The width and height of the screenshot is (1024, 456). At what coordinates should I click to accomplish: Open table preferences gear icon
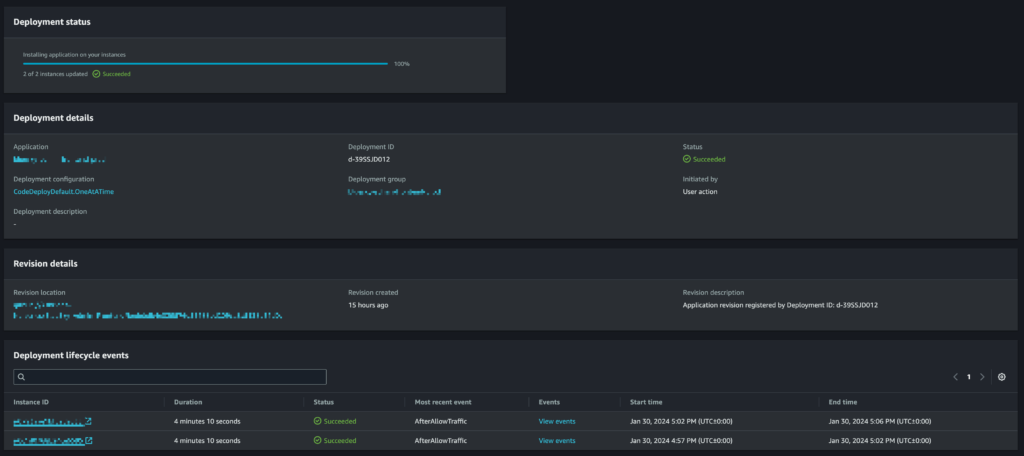click(1002, 377)
